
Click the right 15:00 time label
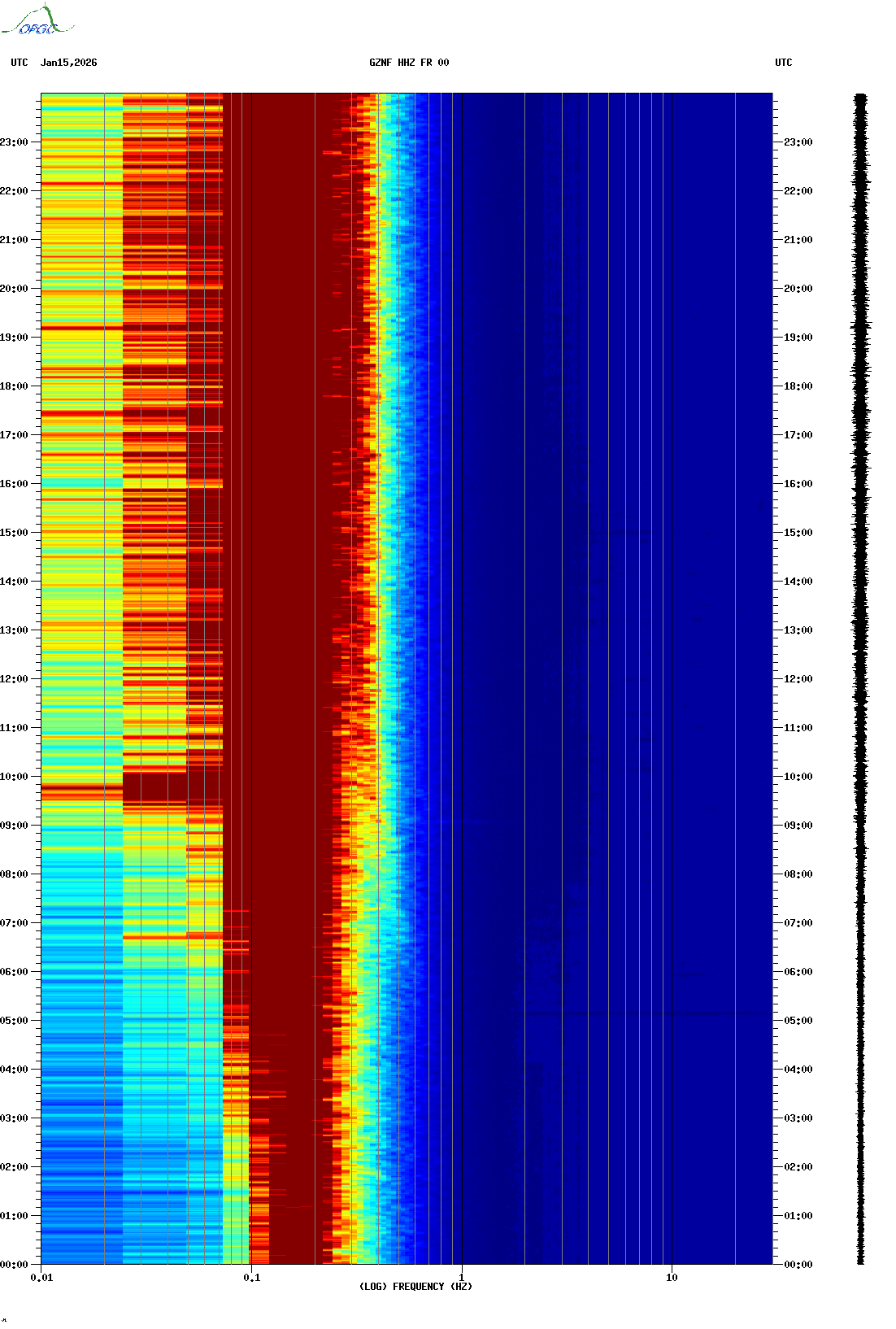798,533
